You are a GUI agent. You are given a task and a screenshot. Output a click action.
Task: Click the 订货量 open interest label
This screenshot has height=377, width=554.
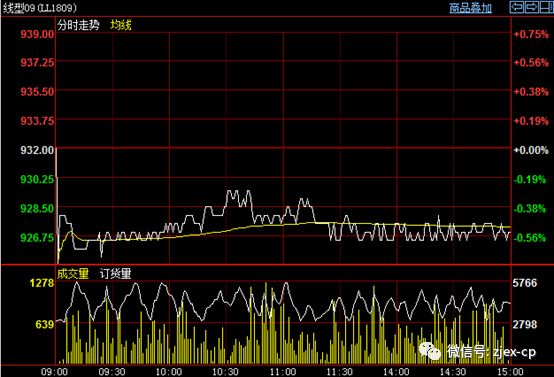(x=115, y=273)
